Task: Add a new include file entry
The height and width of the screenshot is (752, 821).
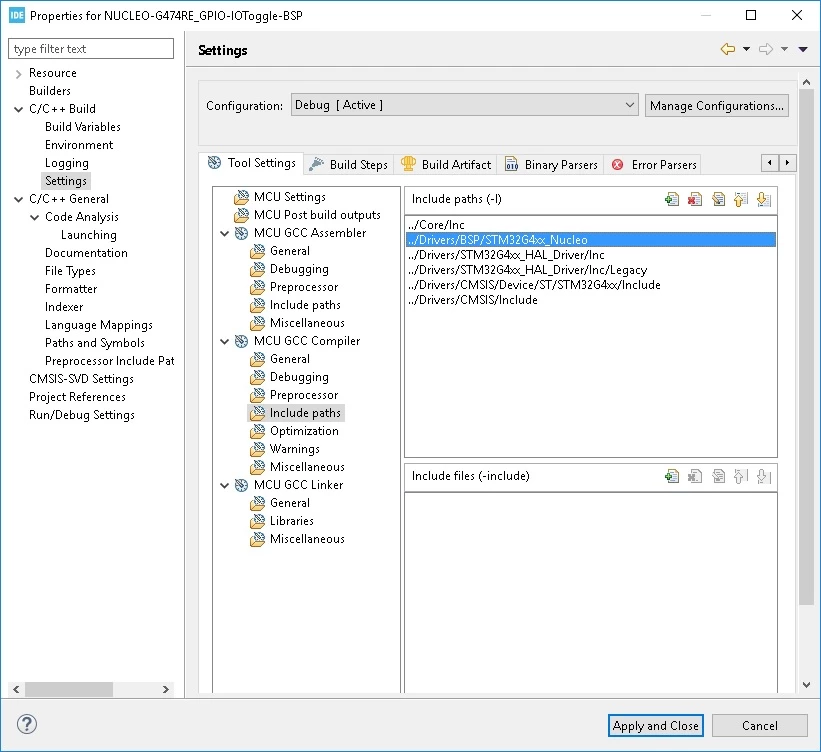Action: pyautogui.click(x=672, y=476)
